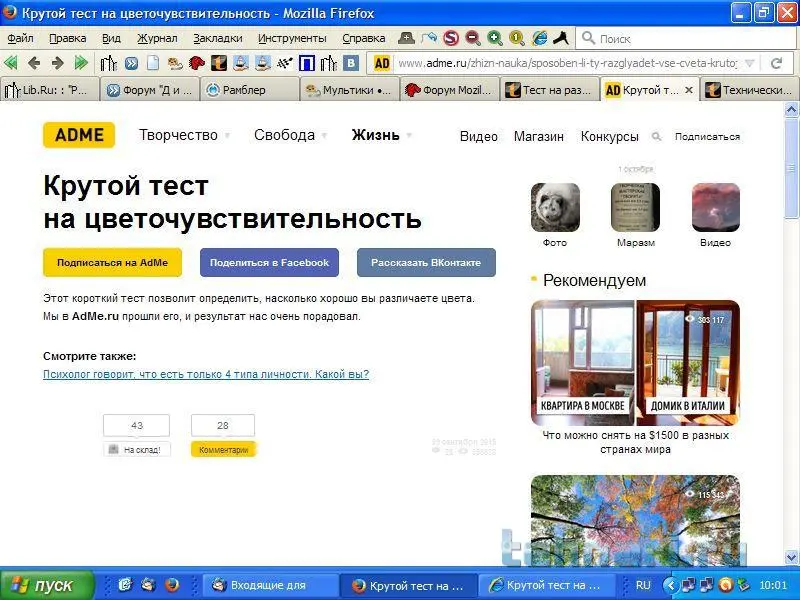Click the AD site identity icon in address bar
Viewport: 800px width, 600px height.
tap(382, 63)
